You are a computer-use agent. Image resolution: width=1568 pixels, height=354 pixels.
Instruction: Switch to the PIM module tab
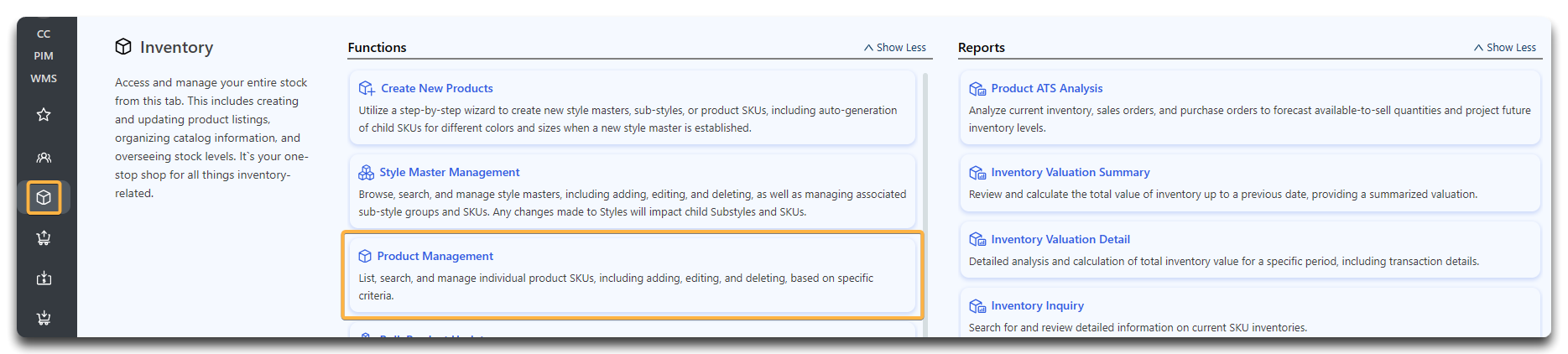tap(44, 56)
